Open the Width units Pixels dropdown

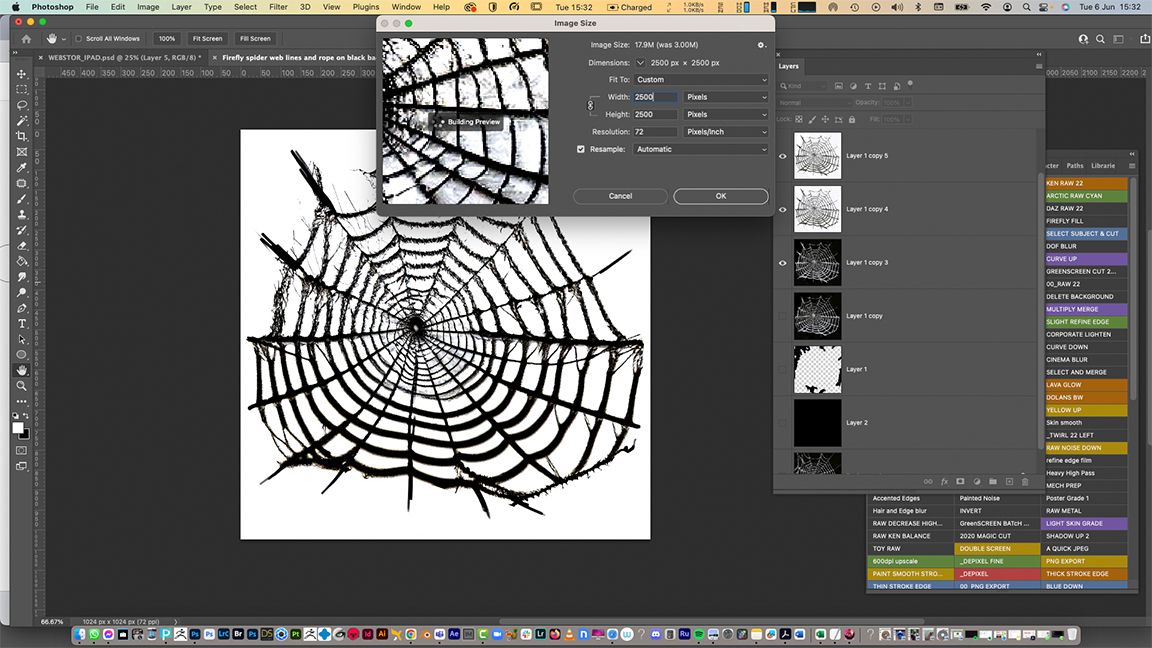(725, 97)
